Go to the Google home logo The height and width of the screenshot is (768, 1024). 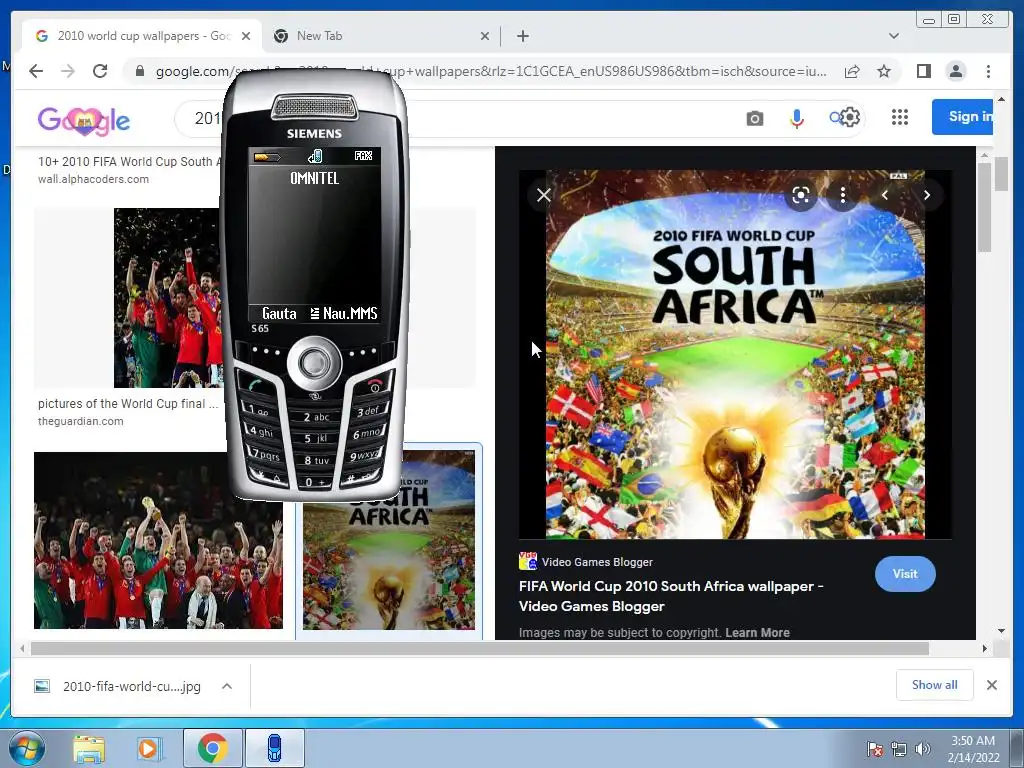click(84, 120)
